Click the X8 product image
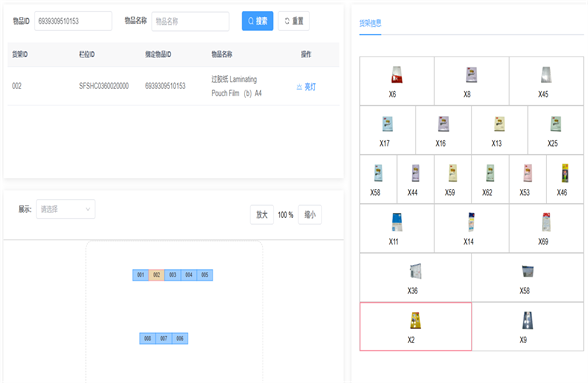This screenshot has height=383, width=588. pyautogui.click(x=471, y=75)
